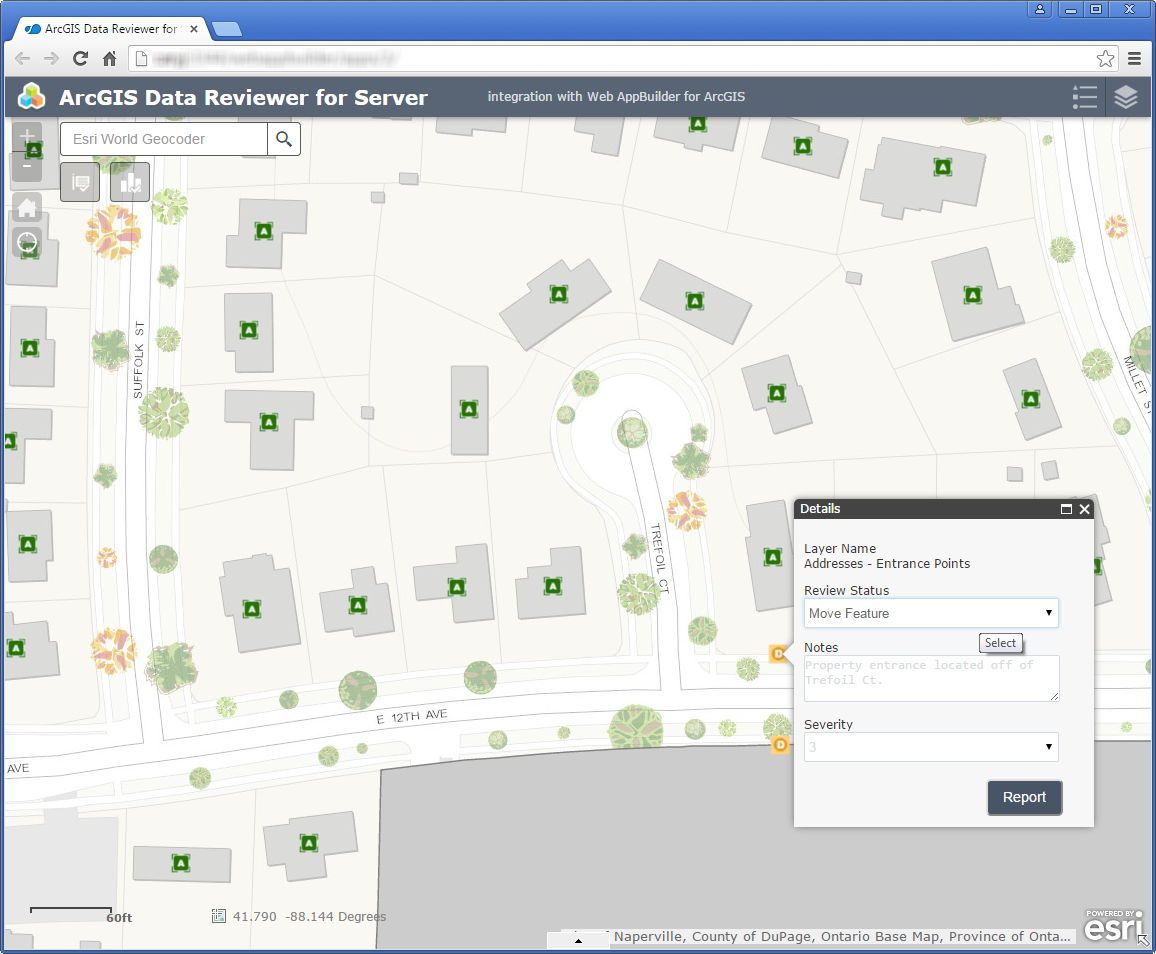Reload the current page

tap(80, 58)
